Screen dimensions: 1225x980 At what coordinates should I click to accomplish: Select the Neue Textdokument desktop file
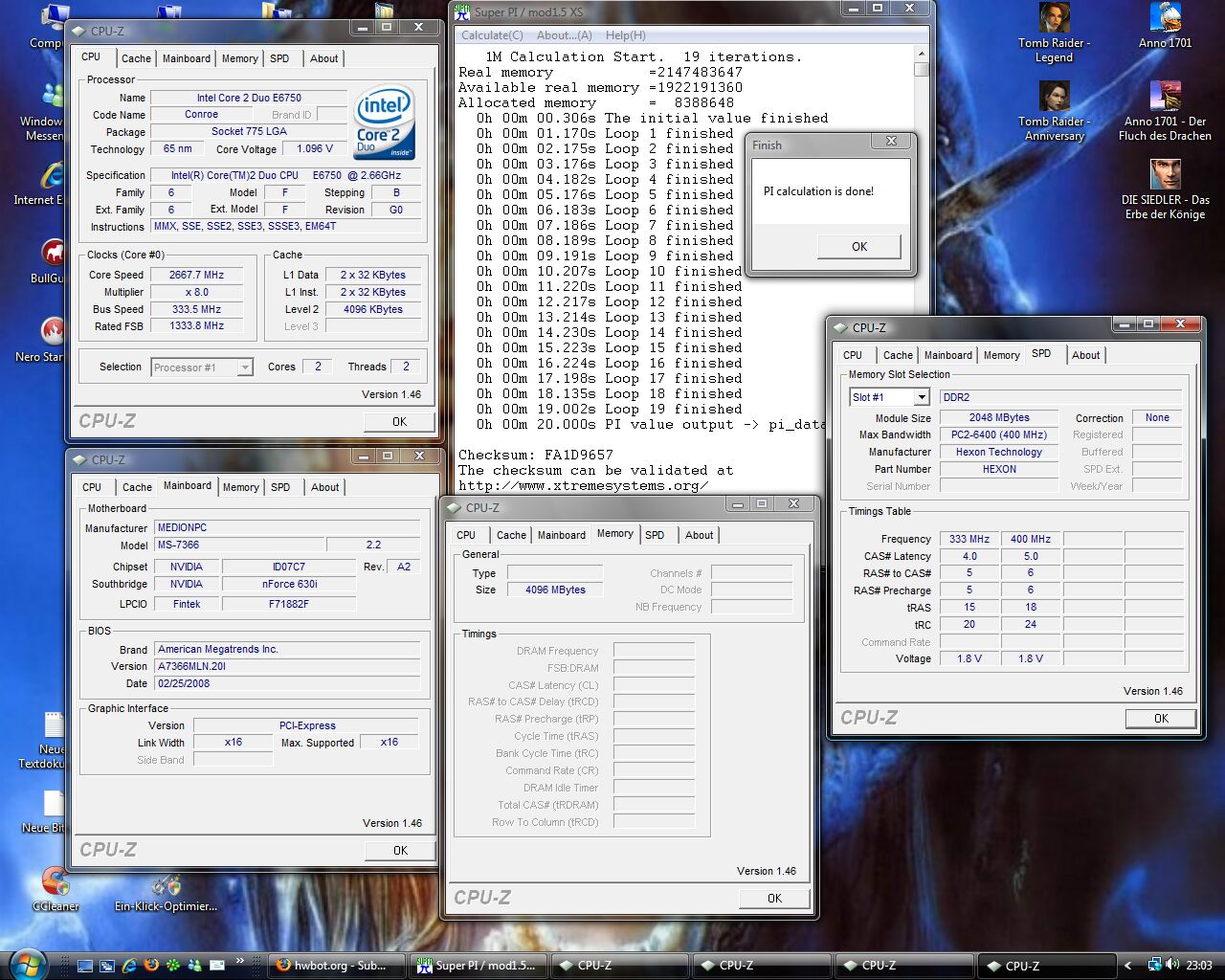coord(52,740)
